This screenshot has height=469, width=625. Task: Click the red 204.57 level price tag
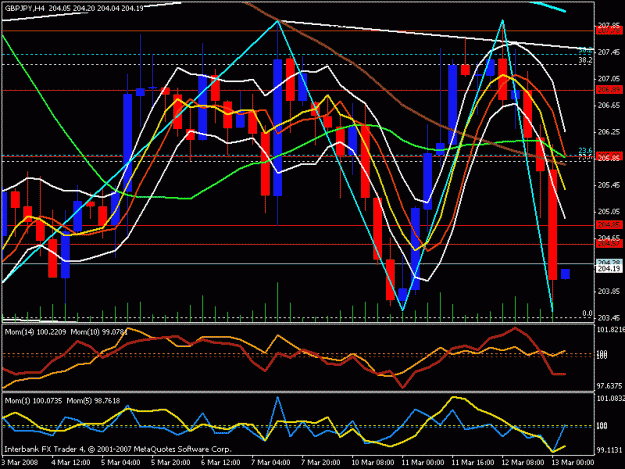(609, 243)
